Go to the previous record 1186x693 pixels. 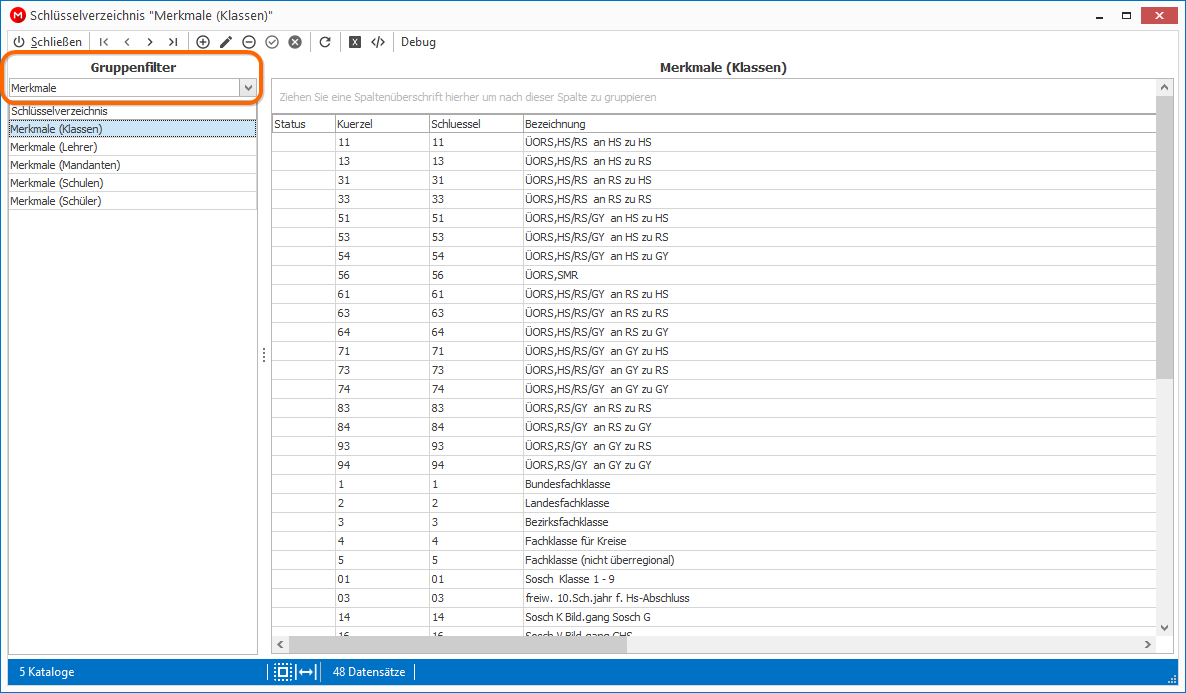(127, 42)
